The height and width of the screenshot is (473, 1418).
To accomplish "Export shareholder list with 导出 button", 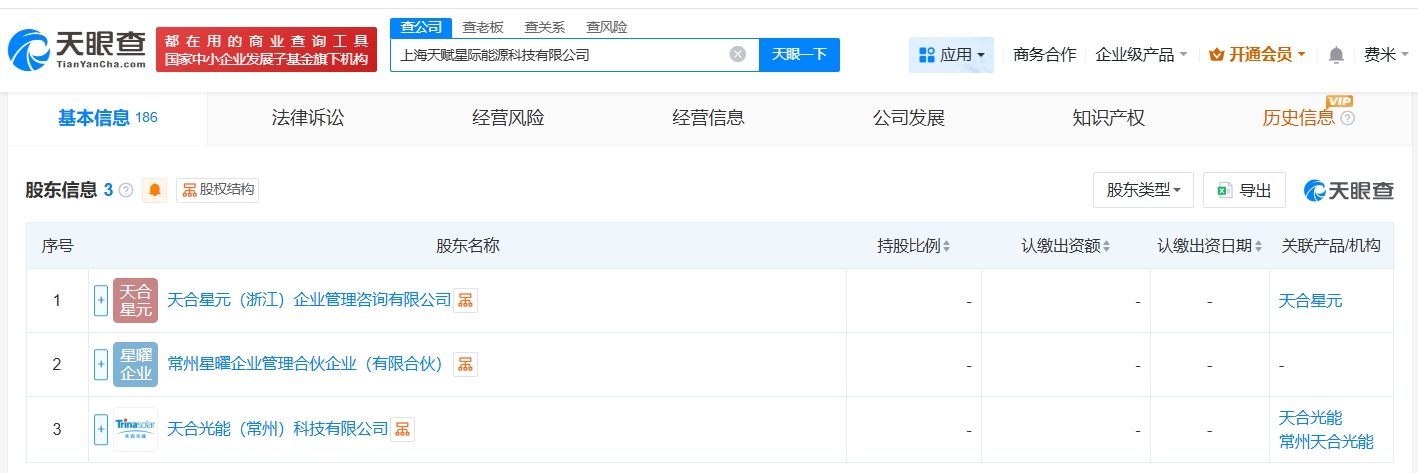I will (x=1244, y=190).
